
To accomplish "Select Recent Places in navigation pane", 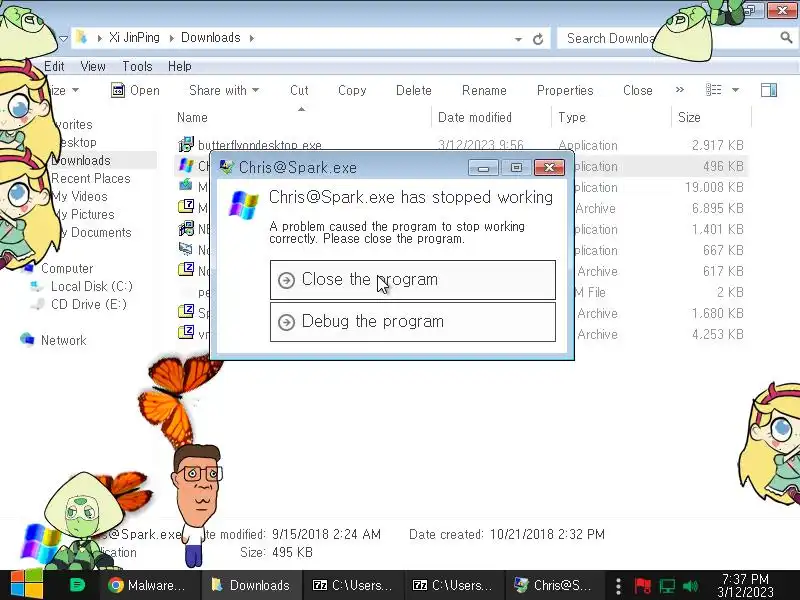I will tap(91, 179).
